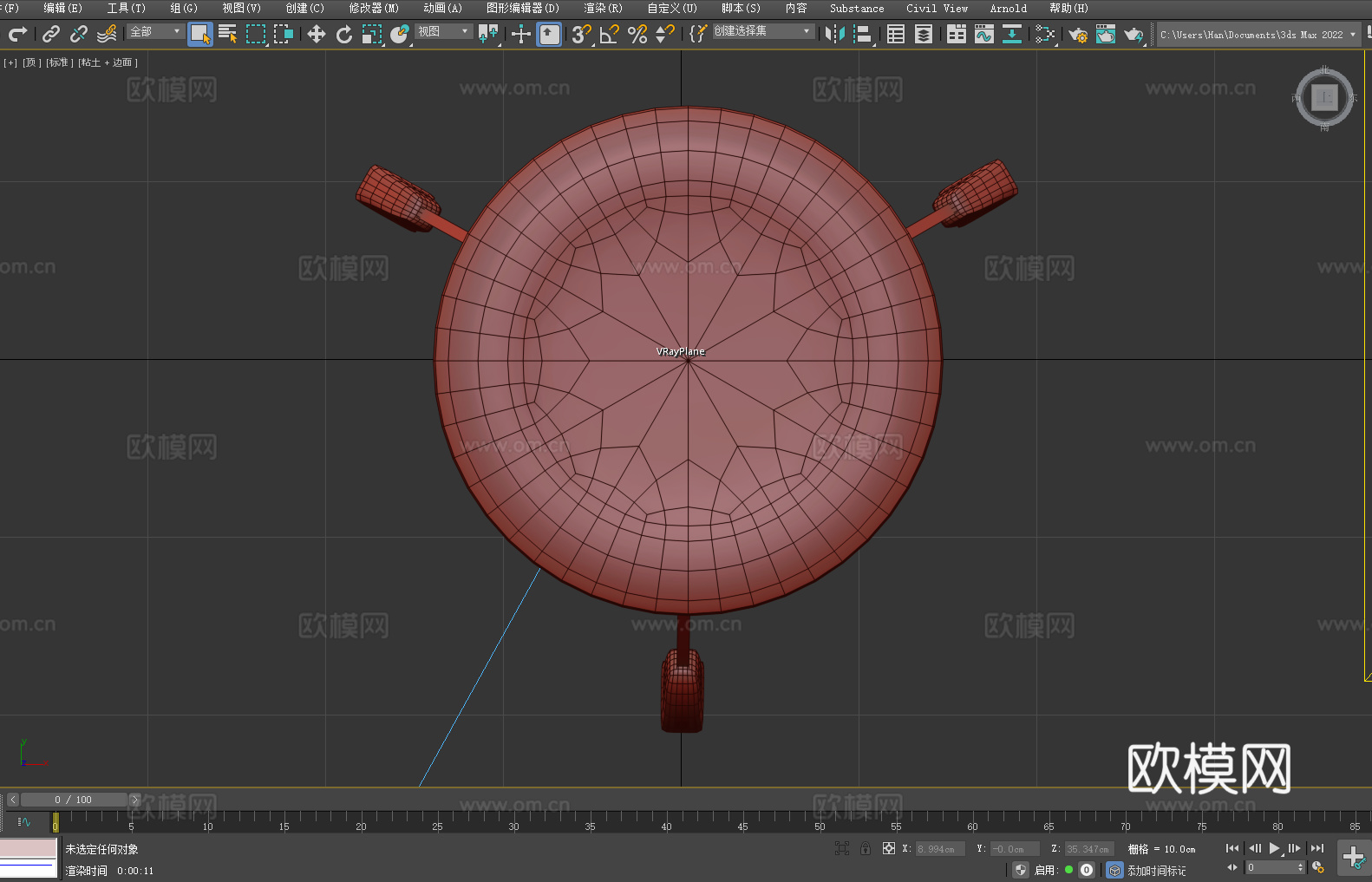This screenshot has width=1372, height=882.
Task: Open 工具(T) menu
Action: coord(127,8)
